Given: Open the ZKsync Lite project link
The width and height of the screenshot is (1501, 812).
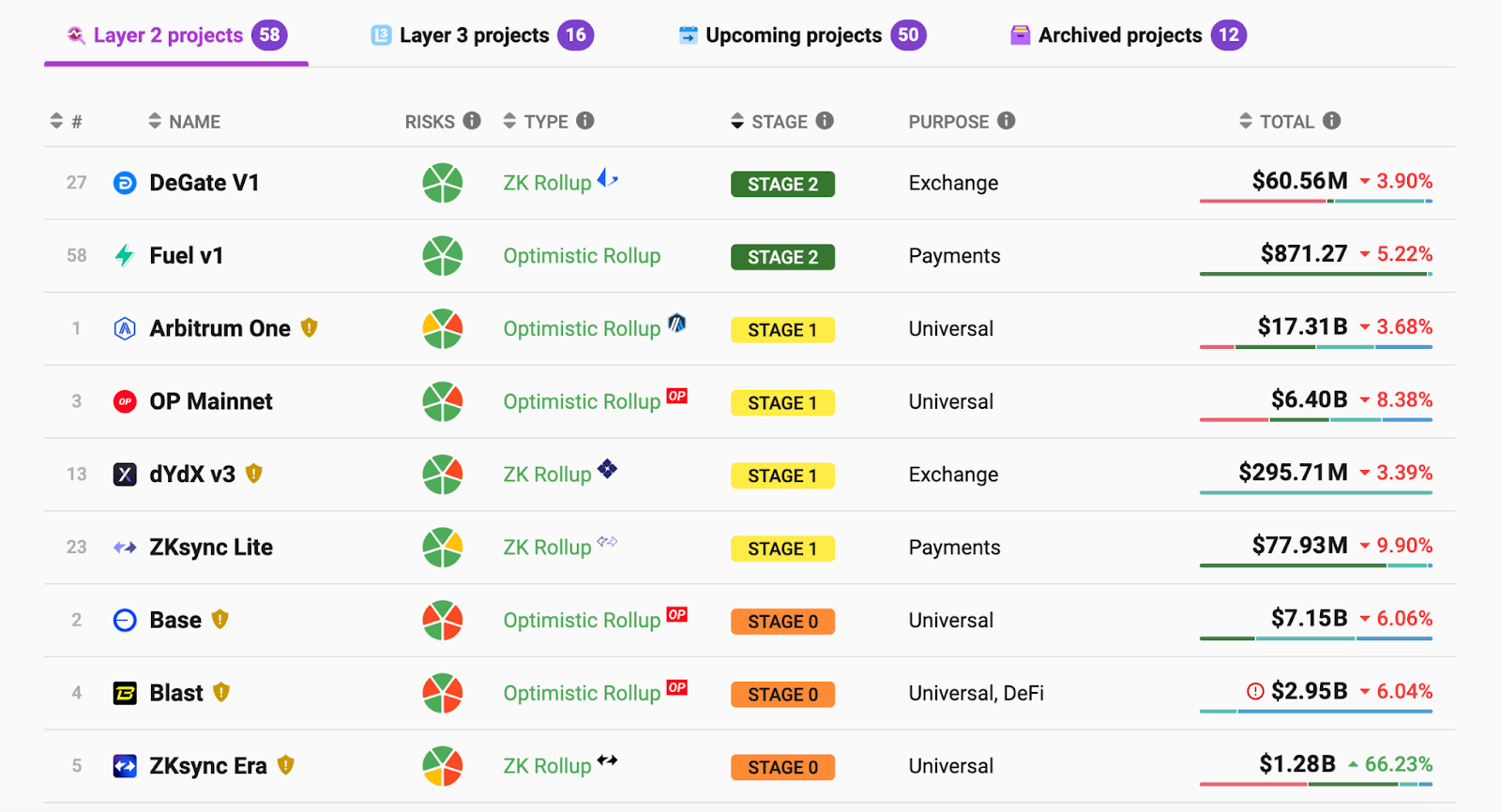Looking at the screenshot, I should (x=211, y=547).
